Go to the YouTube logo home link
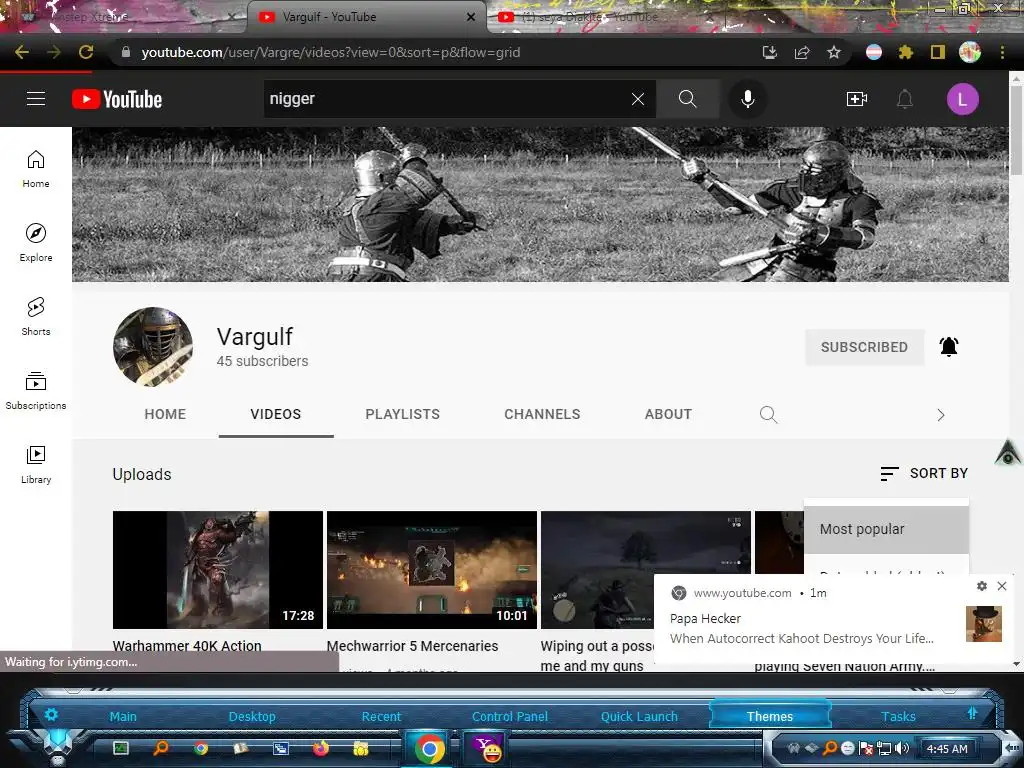 pyautogui.click(x=117, y=99)
